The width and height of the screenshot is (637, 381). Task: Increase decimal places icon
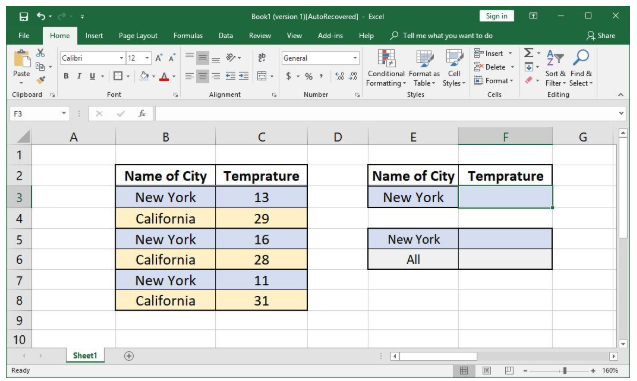click(x=340, y=76)
